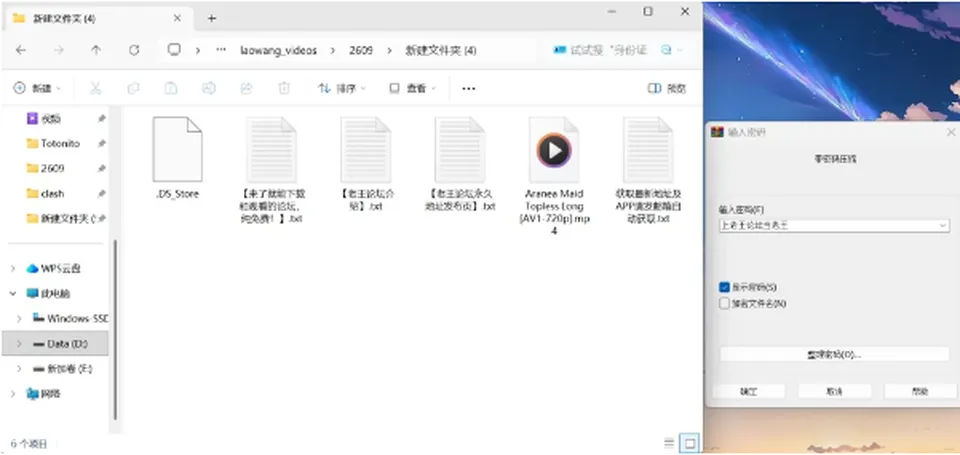Close the 输入密码 password dialog
This screenshot has height=455, width=960.
[951, 132]
